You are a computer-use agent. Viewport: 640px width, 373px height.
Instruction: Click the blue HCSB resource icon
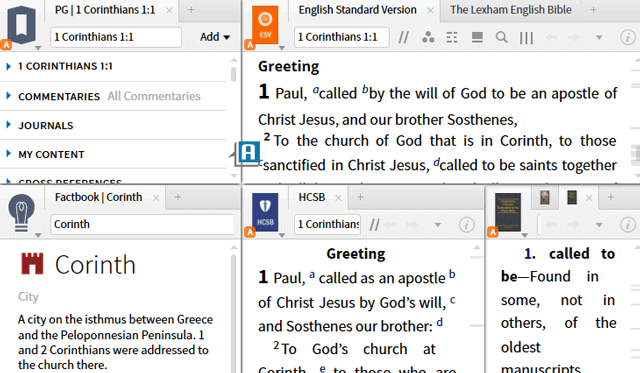265,212
